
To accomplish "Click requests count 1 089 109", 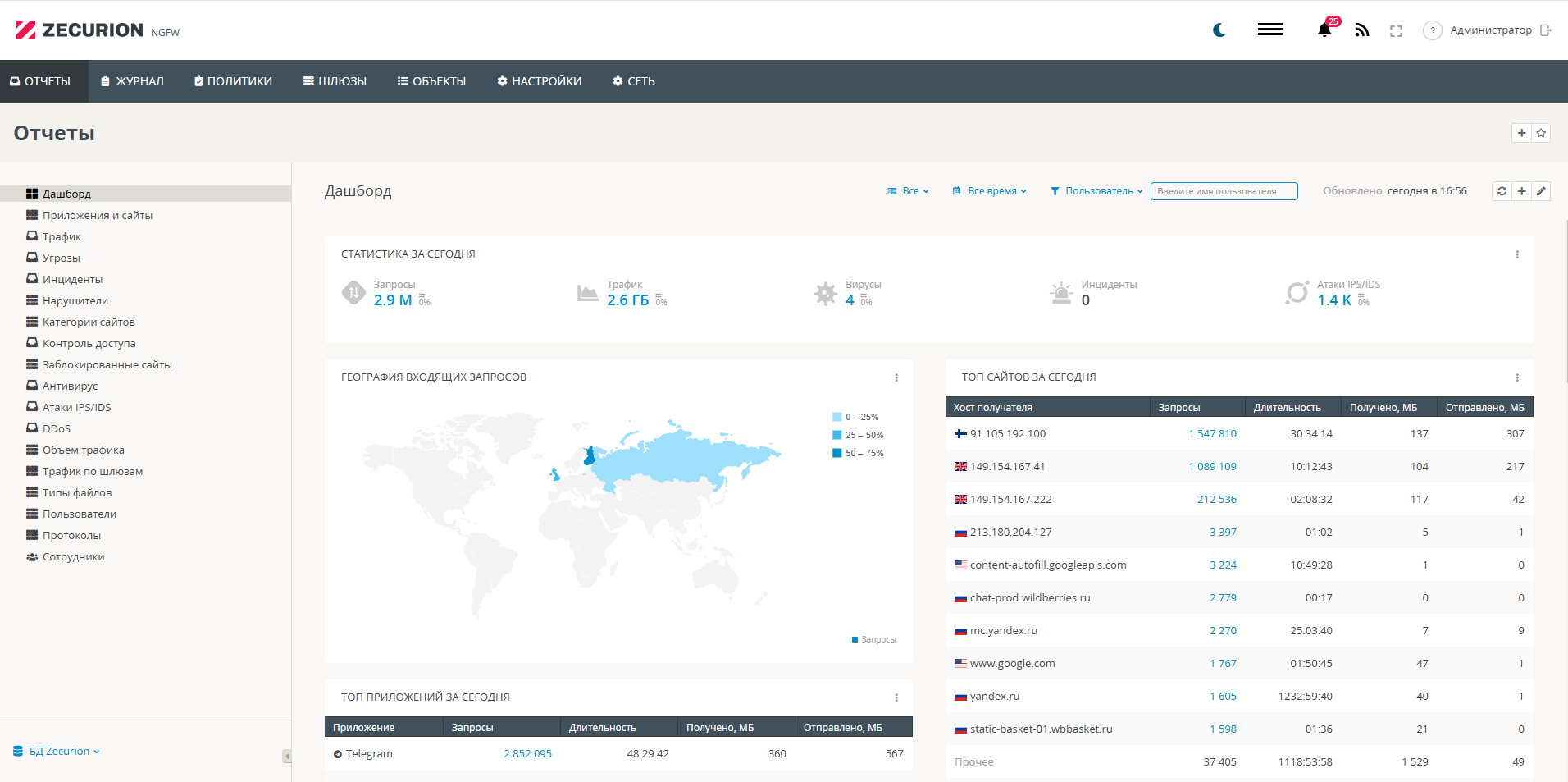I will pyautogui.click(x=1212, y=466).
